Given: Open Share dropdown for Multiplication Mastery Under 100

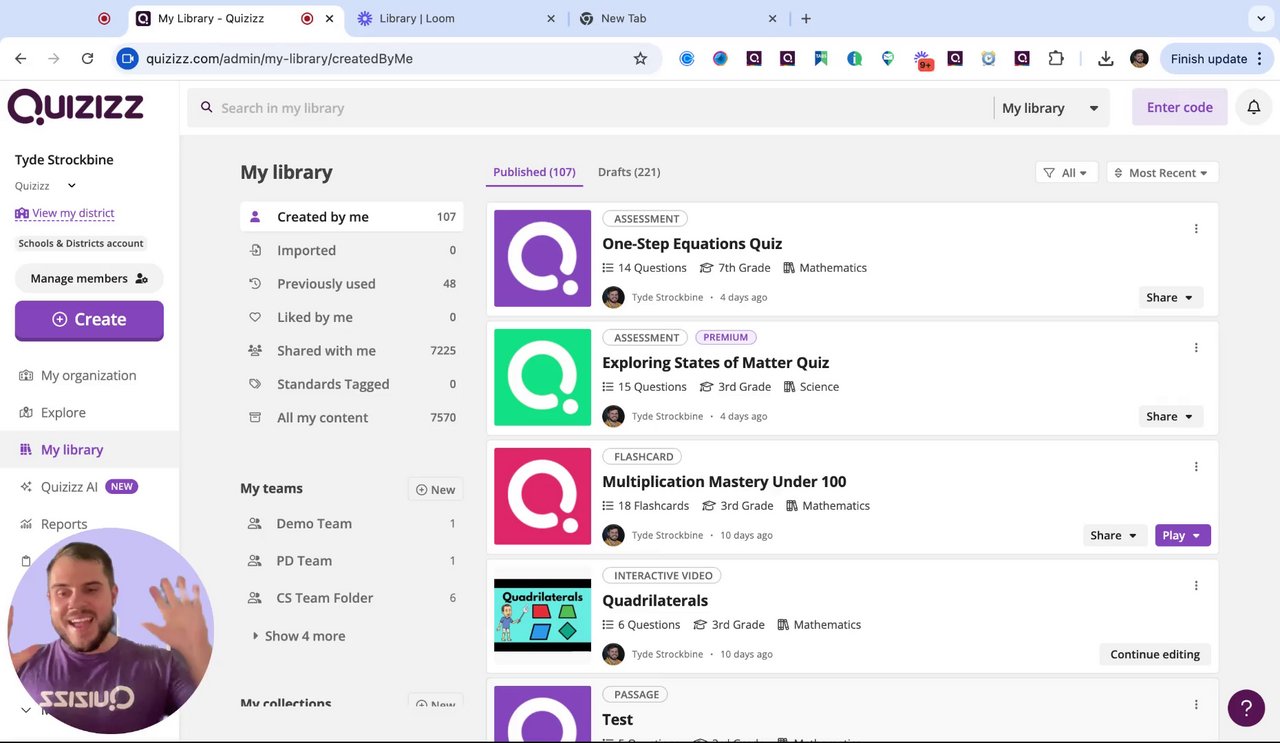Looking at the screenshot, I should click(x=1114, y=536).
